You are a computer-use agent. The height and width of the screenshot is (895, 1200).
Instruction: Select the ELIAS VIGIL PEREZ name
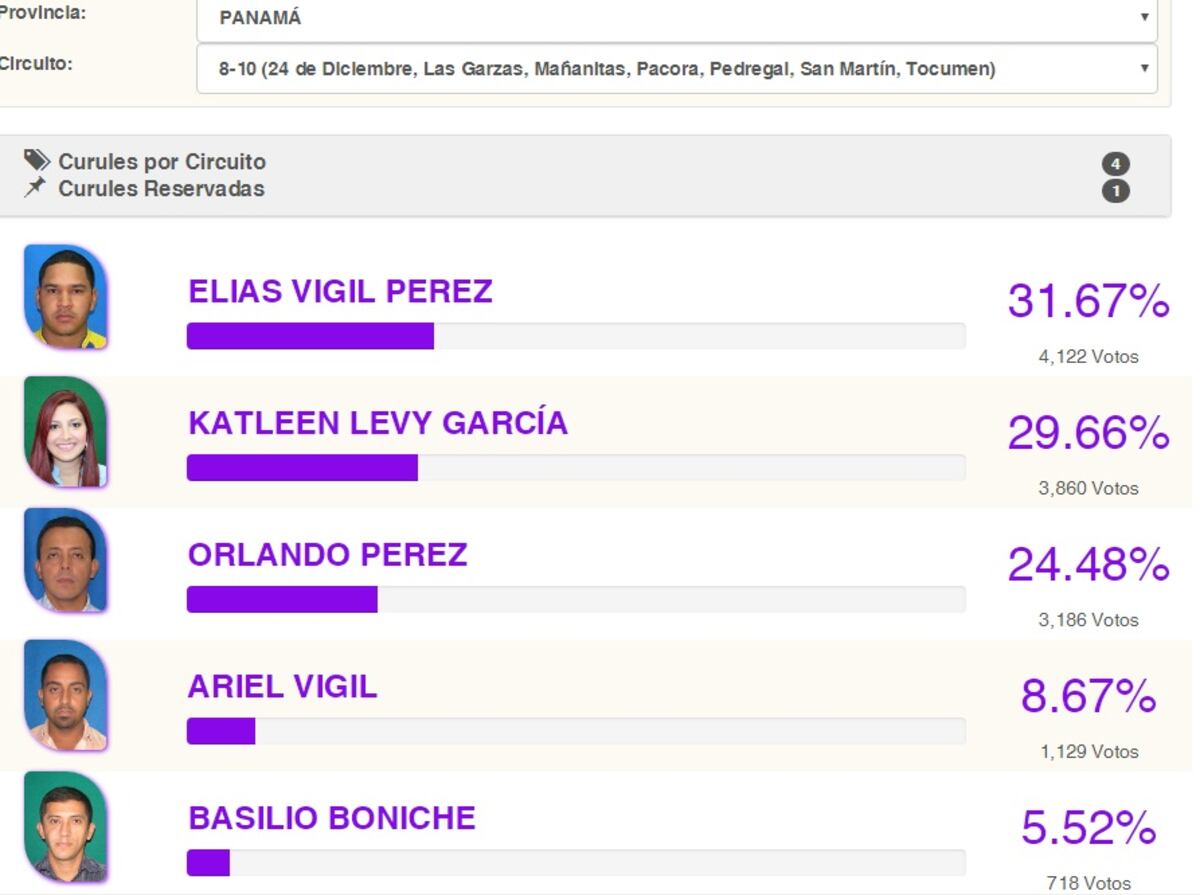[340, 291]
